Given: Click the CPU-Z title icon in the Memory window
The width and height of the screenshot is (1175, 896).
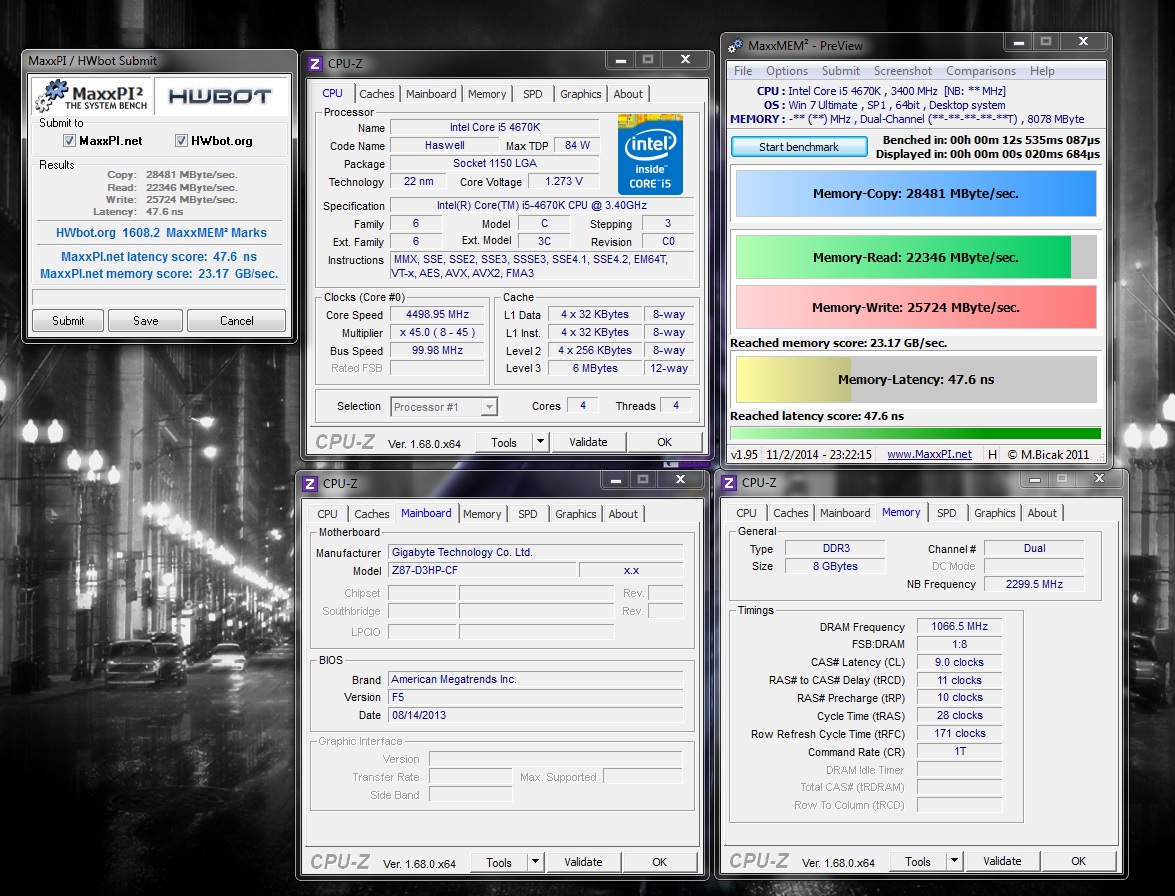Looking at the screenshot, I should tap(728, 483).
